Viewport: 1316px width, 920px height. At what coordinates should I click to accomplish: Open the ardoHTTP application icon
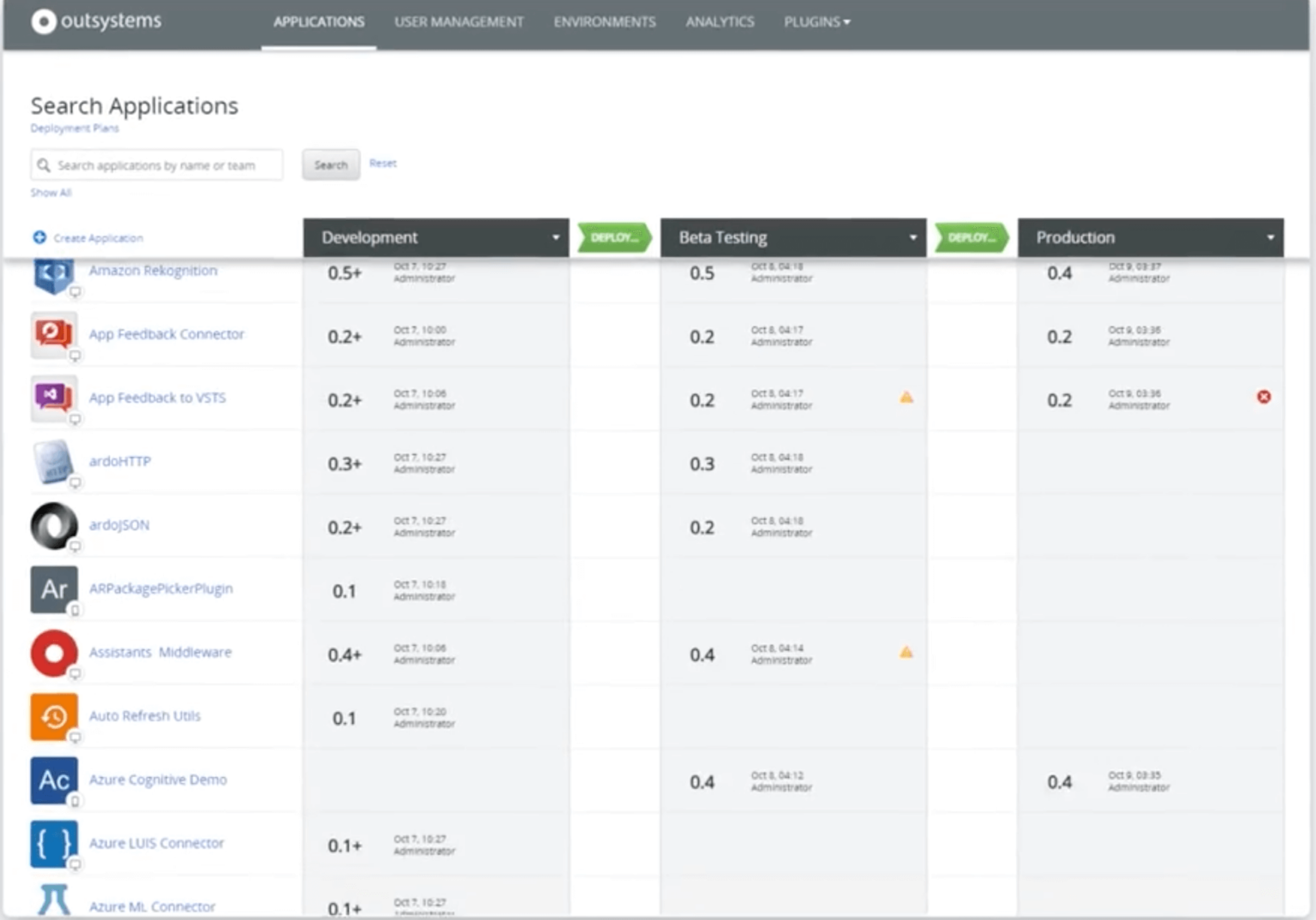pyautogui.click(x=51, y=462)
